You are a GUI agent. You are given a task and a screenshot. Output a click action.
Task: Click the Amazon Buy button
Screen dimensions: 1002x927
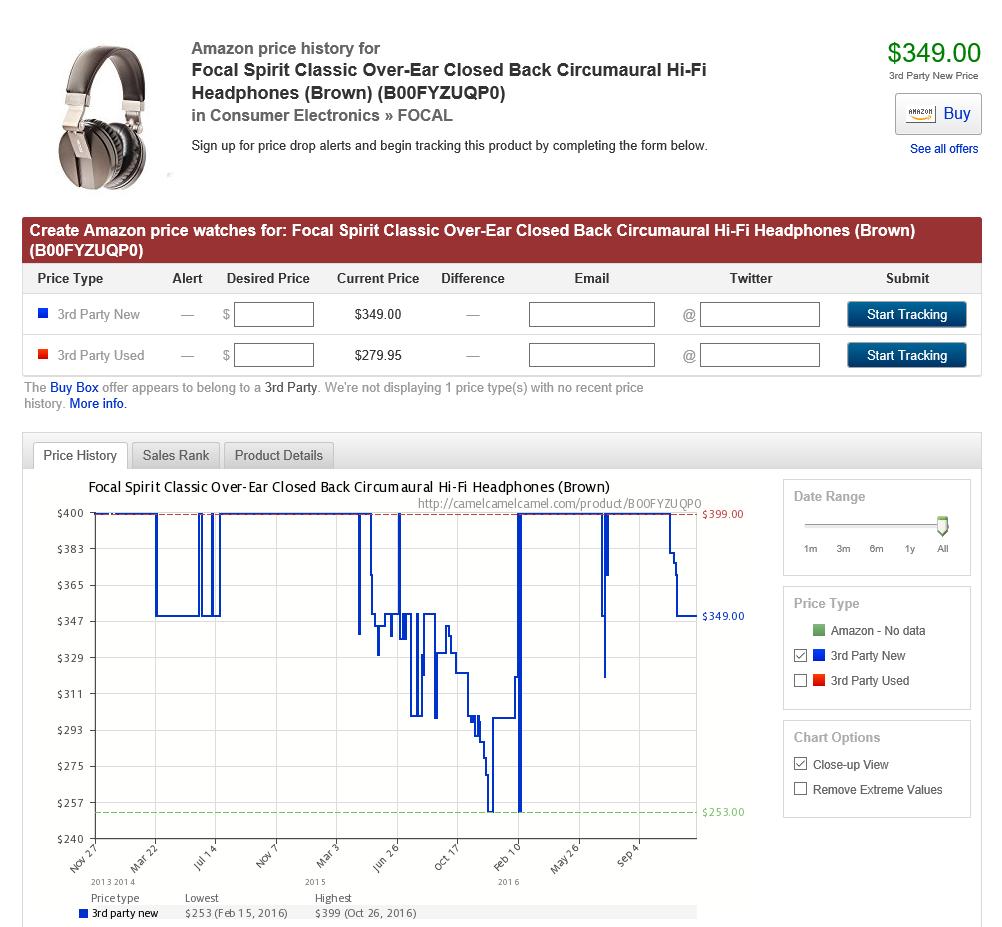click(x=937, y=114)
